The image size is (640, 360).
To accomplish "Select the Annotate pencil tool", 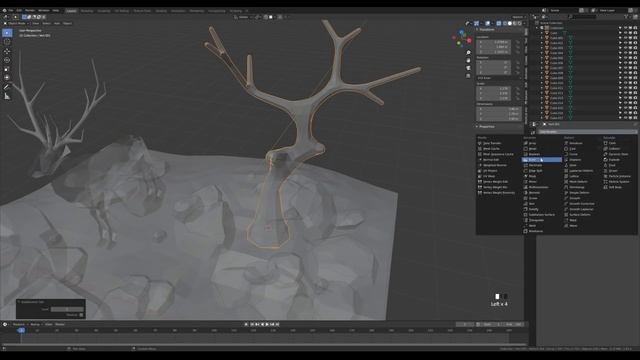I will (7, 87).
